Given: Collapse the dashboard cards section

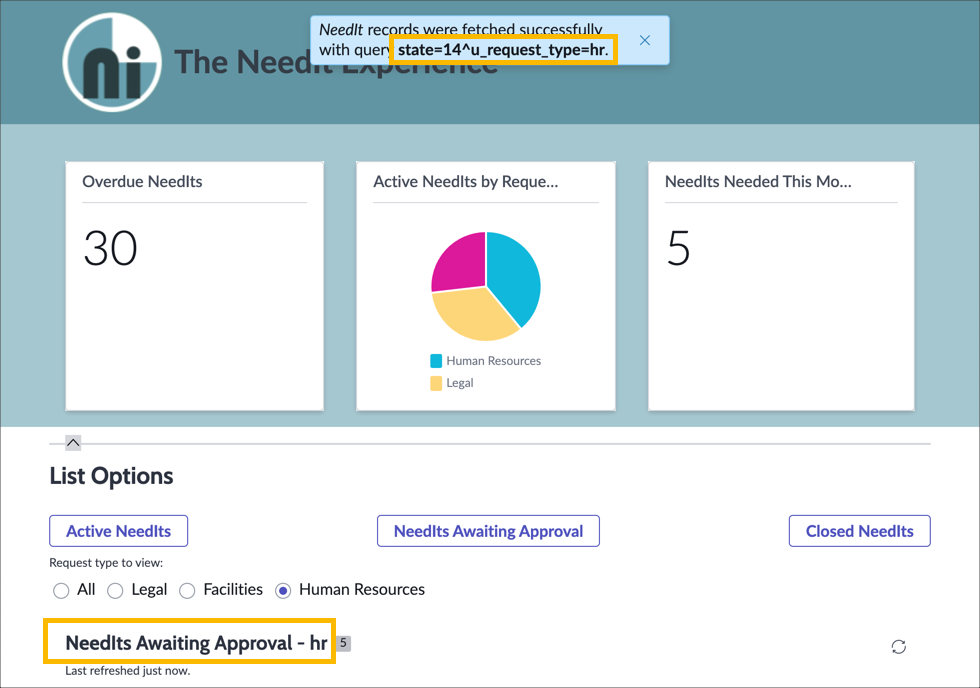Looking at the screenshot, I should pyautogui.click(x=72, y=442).
